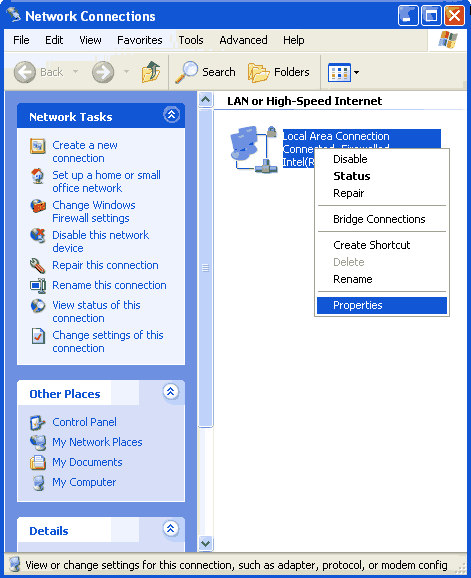Click Set up a home or small office network
471x578 pixels.
tap(107, 181)
